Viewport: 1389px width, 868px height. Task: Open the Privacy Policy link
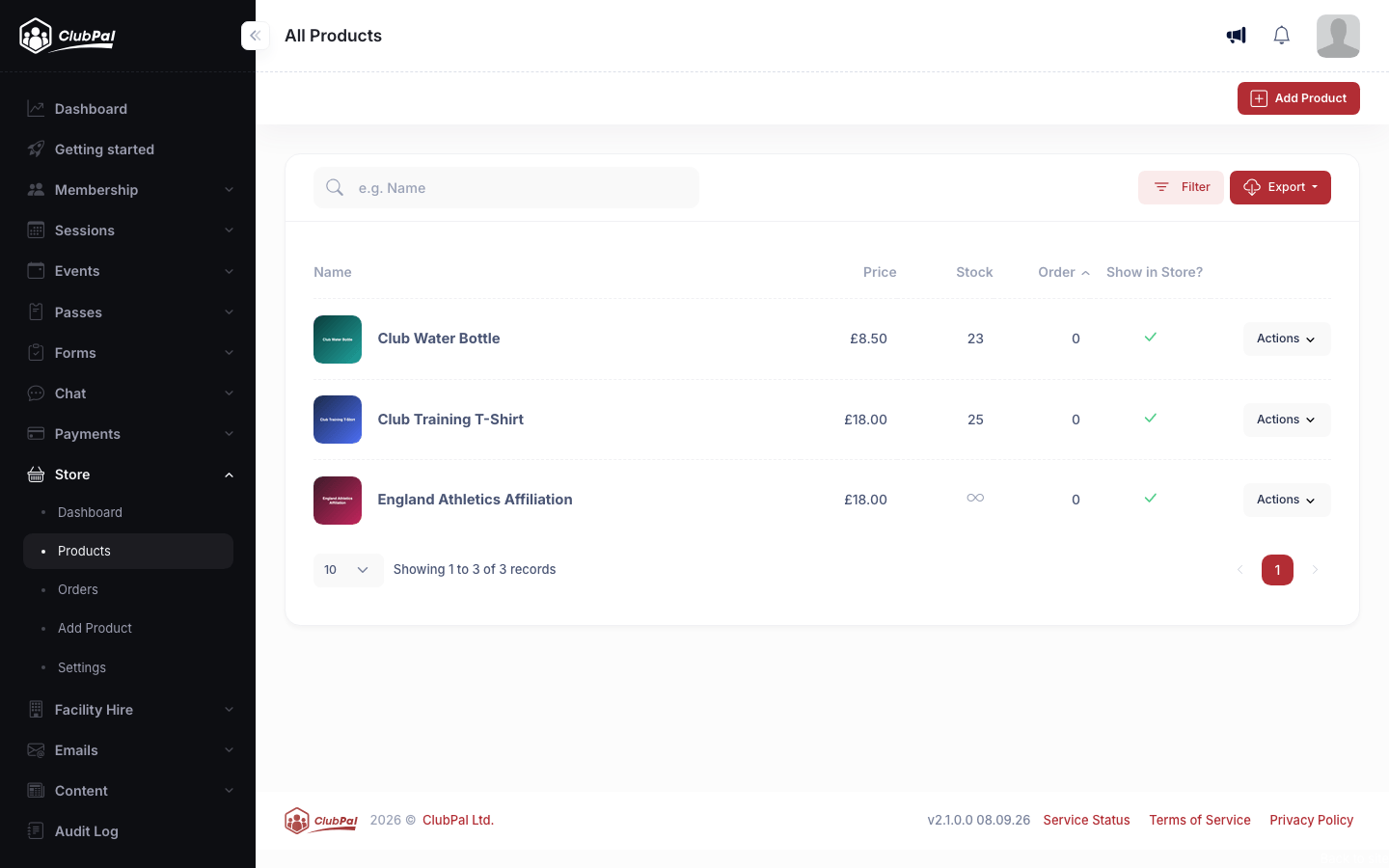point(1311,820)
